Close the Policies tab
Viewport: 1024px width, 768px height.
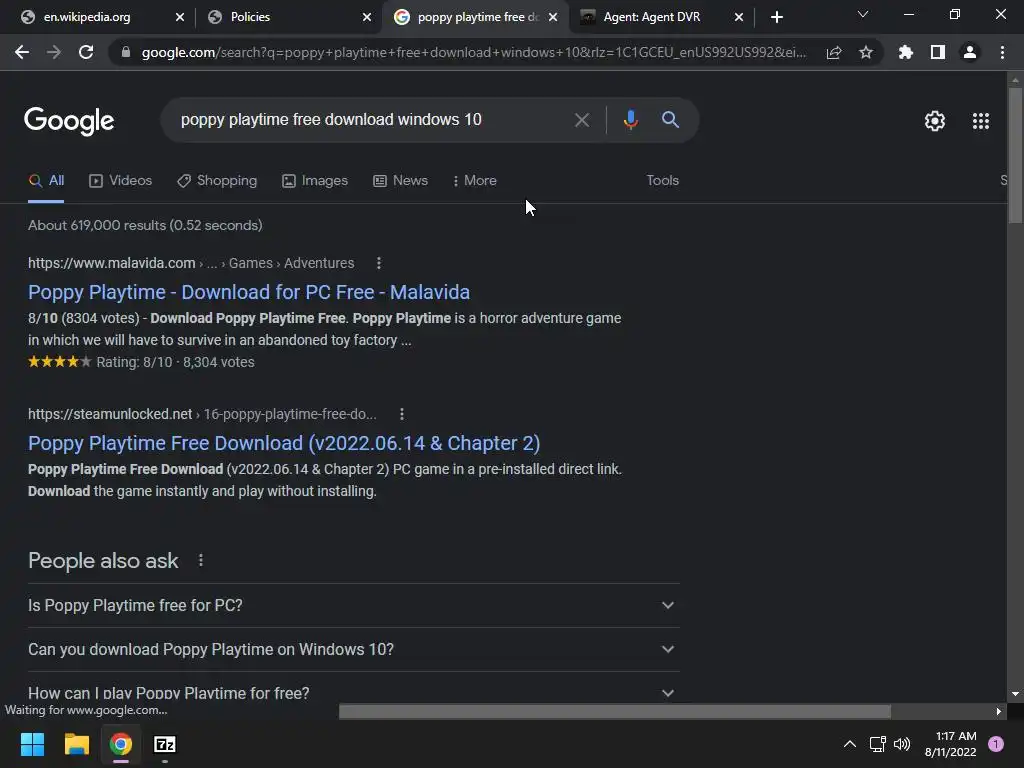pos(367,17)
